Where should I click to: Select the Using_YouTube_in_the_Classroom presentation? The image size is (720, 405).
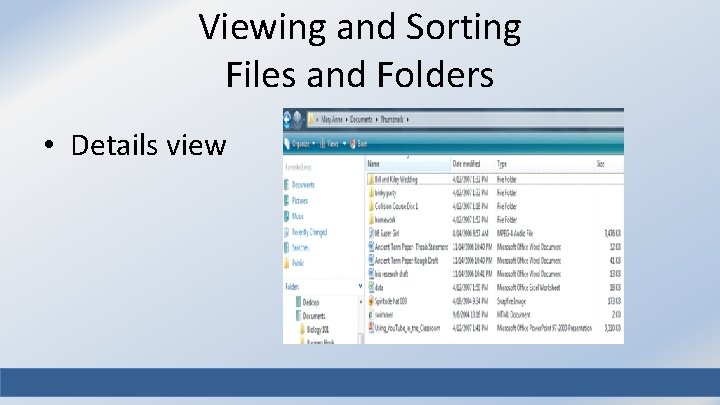pyautogui.click(x=407, y=328)
